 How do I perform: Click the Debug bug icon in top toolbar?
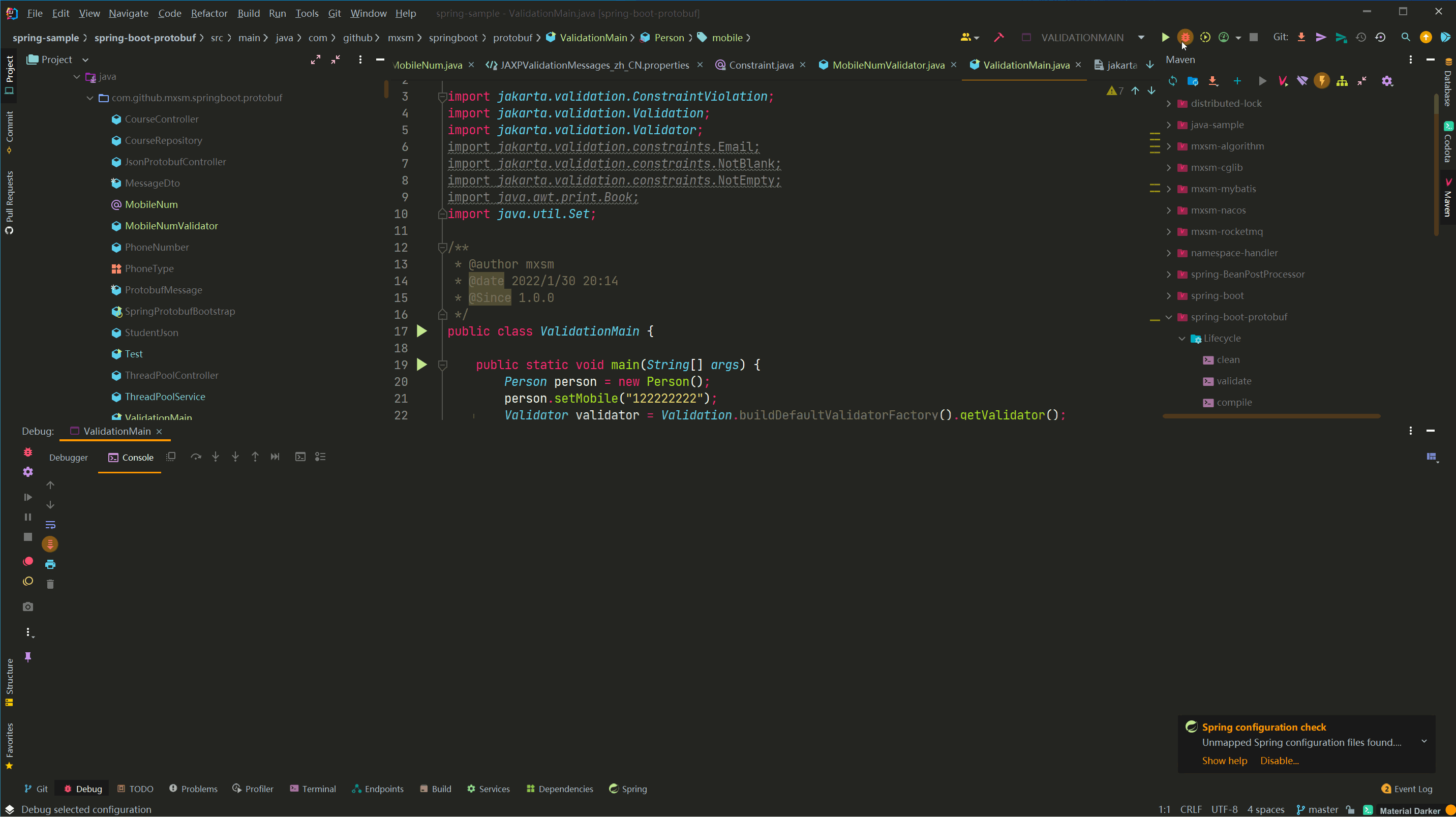[x=1185, y=37]
